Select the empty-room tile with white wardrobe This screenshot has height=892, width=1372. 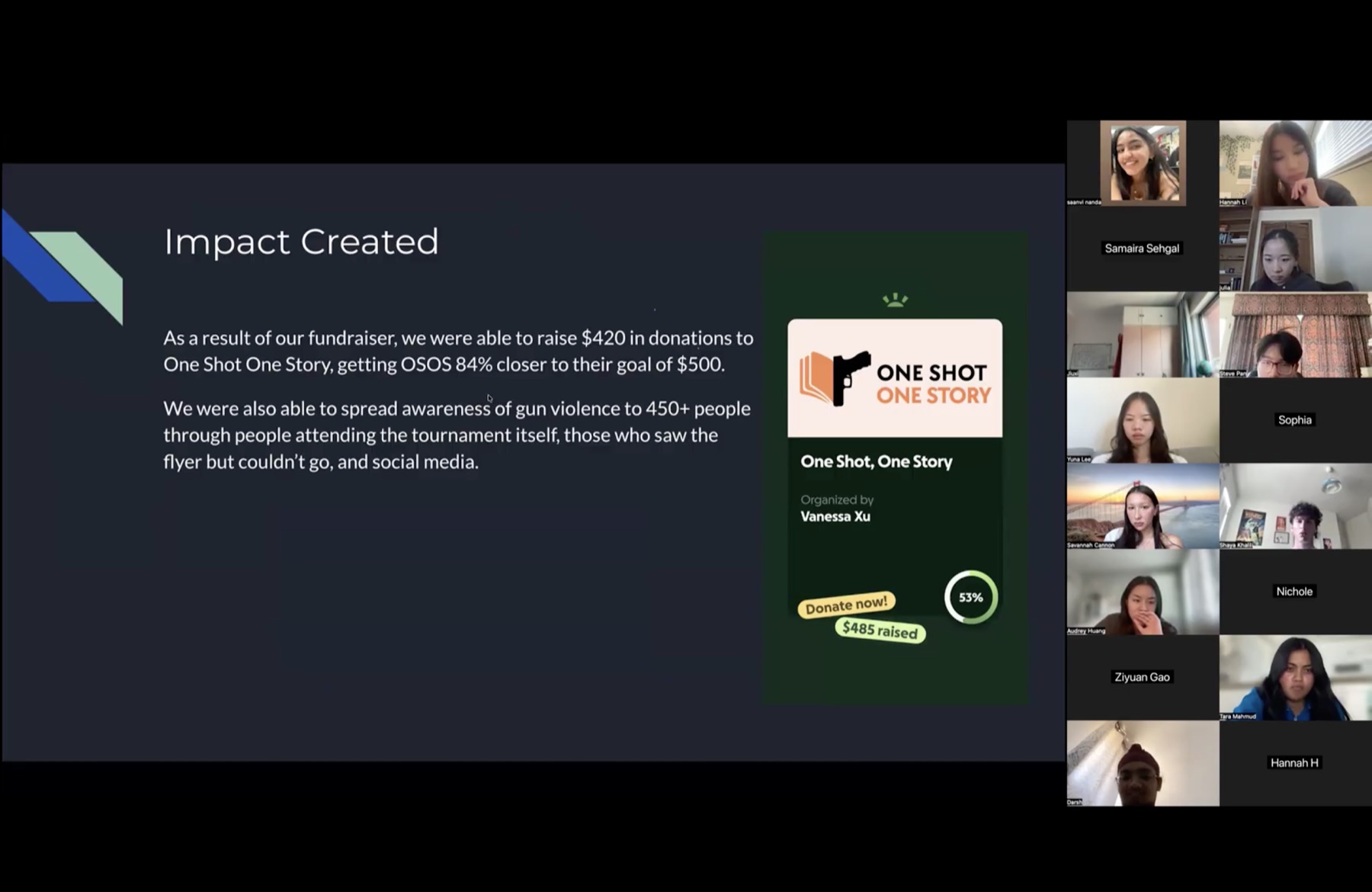coord(1143,335)
